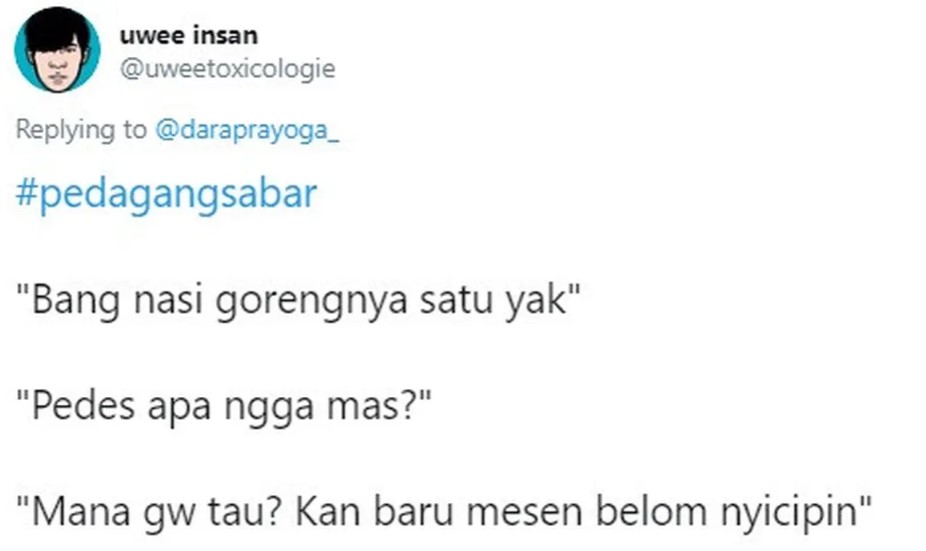Visit the @daraprayoga_ mention link
The height and width of the screenshot is (551, 926).
point(247,130)
